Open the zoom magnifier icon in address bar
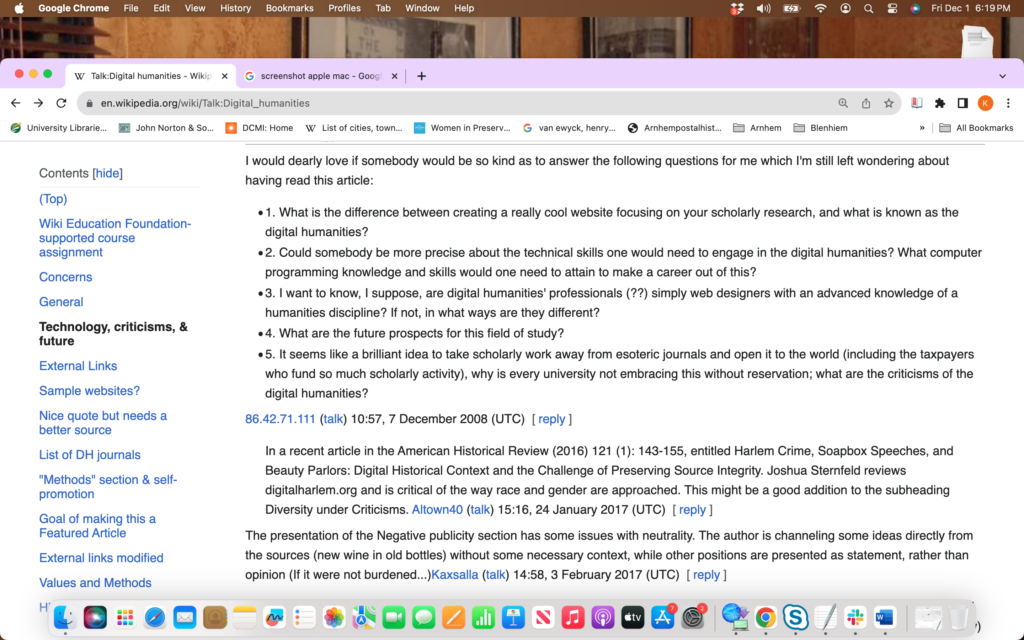This screenshot has height=640, width=1024. click(x=843, y=103)
